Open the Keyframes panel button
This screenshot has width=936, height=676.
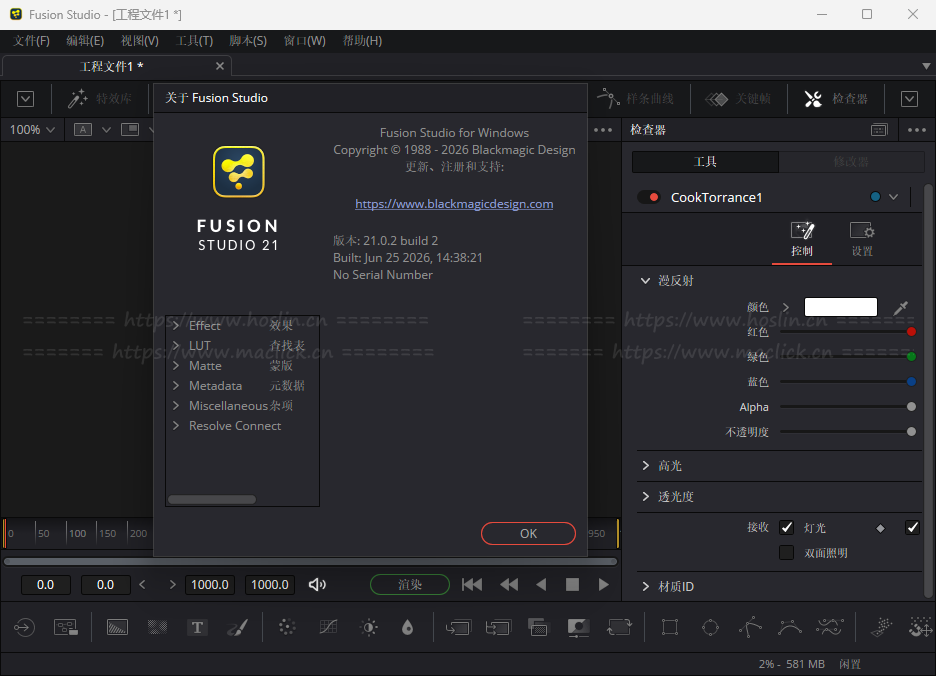[738, 99]
